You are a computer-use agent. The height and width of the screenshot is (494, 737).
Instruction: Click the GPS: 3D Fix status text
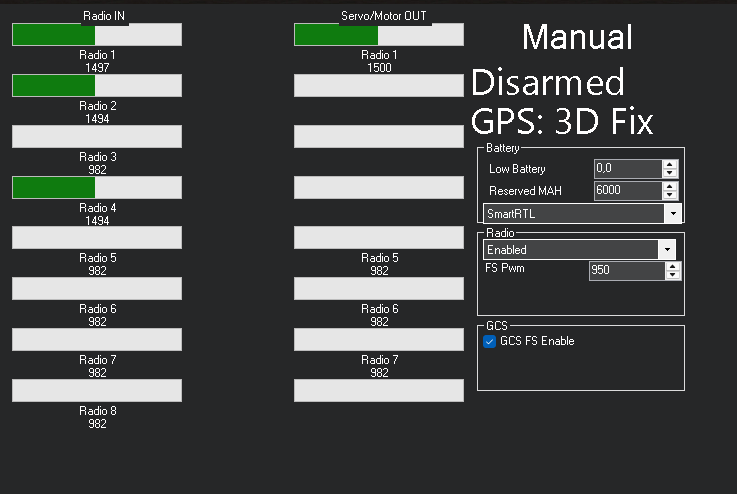tap(562, 121)
